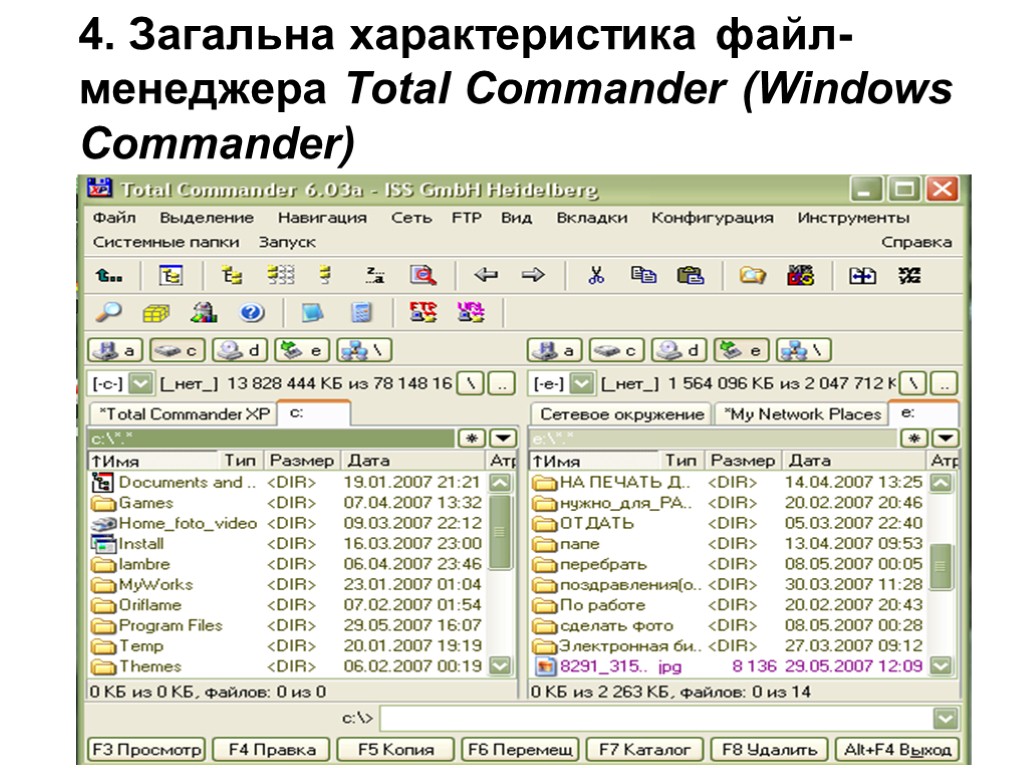This screenshot has height=768, width=1024.
Task: Click F8 Удалить button
Action: [769, 749]
